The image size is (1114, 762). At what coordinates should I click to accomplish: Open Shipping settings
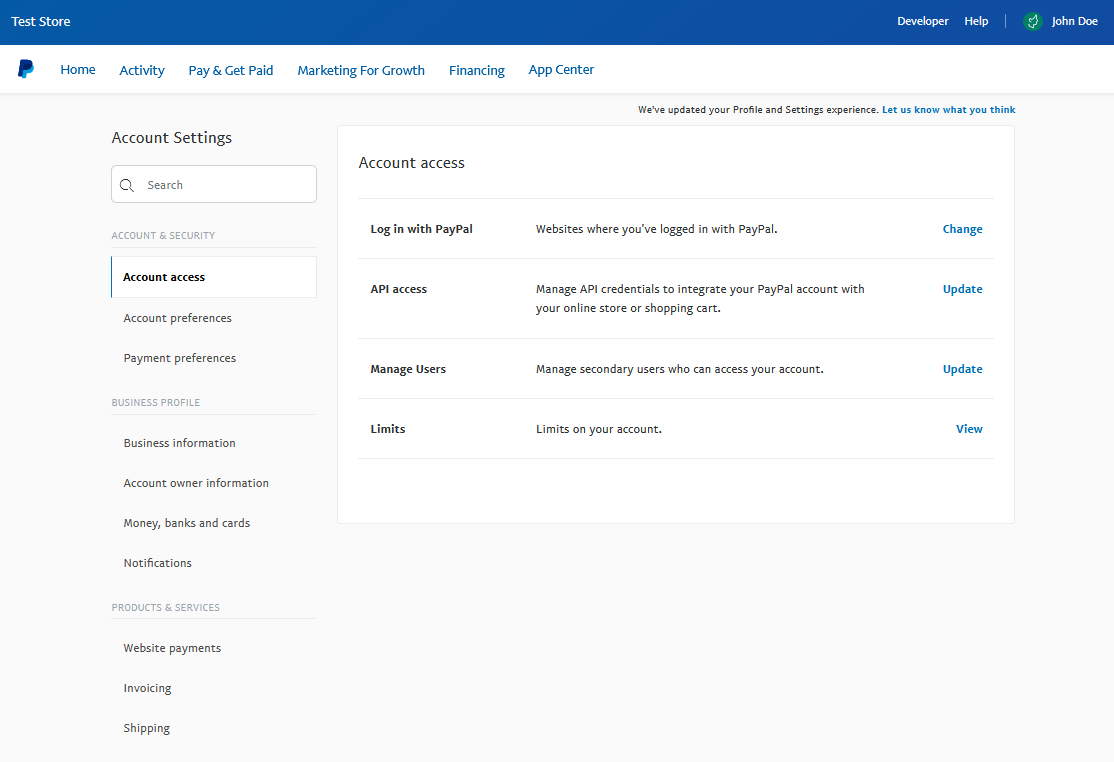tap(146, 728)
